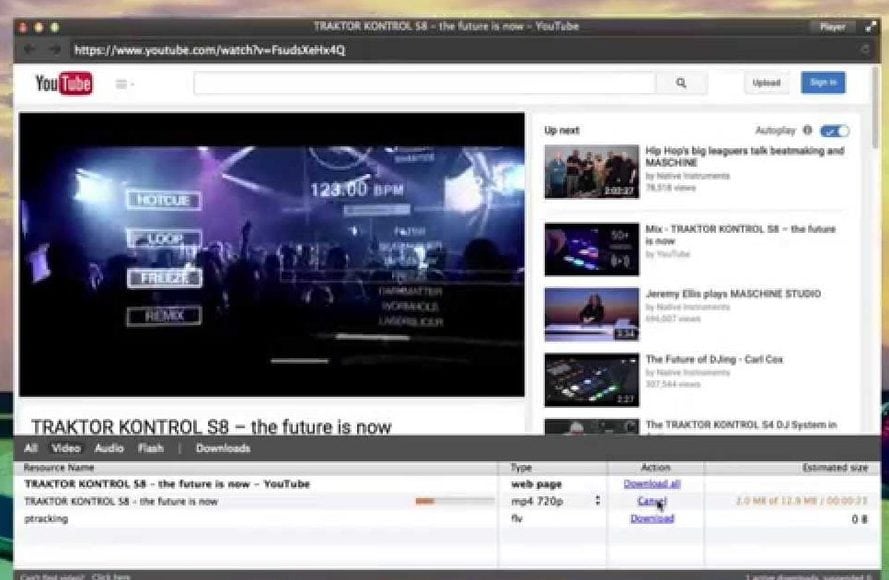Click the Download all link

pyautogui.click(x=652, y=484)
